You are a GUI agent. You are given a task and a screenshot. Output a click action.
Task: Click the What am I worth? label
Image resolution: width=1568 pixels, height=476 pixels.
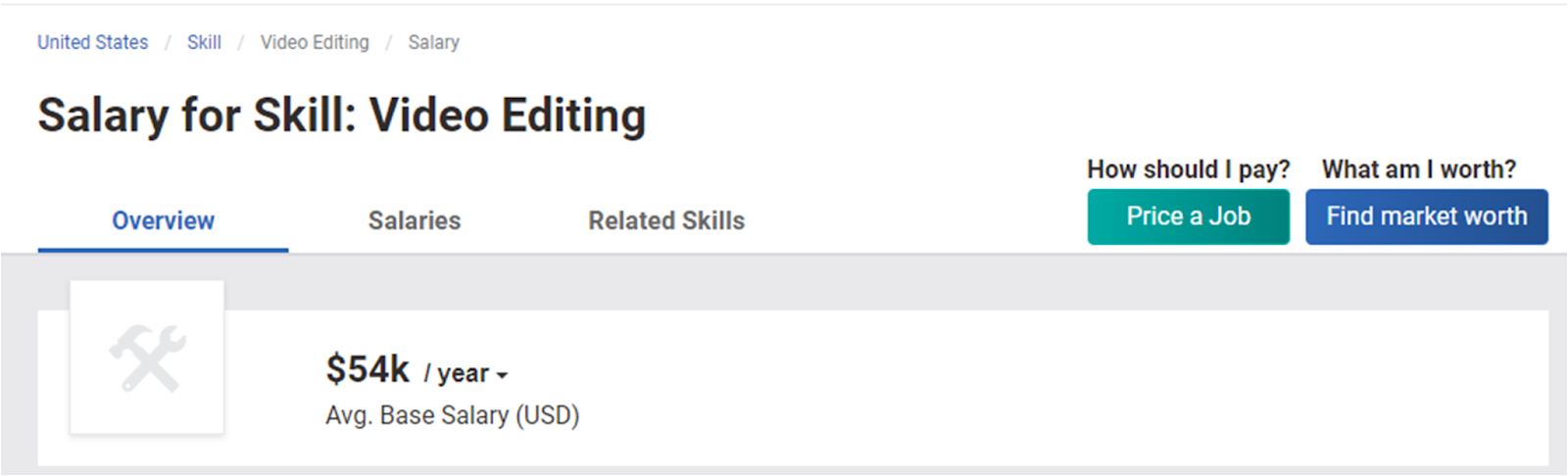tap(1419, 169)
